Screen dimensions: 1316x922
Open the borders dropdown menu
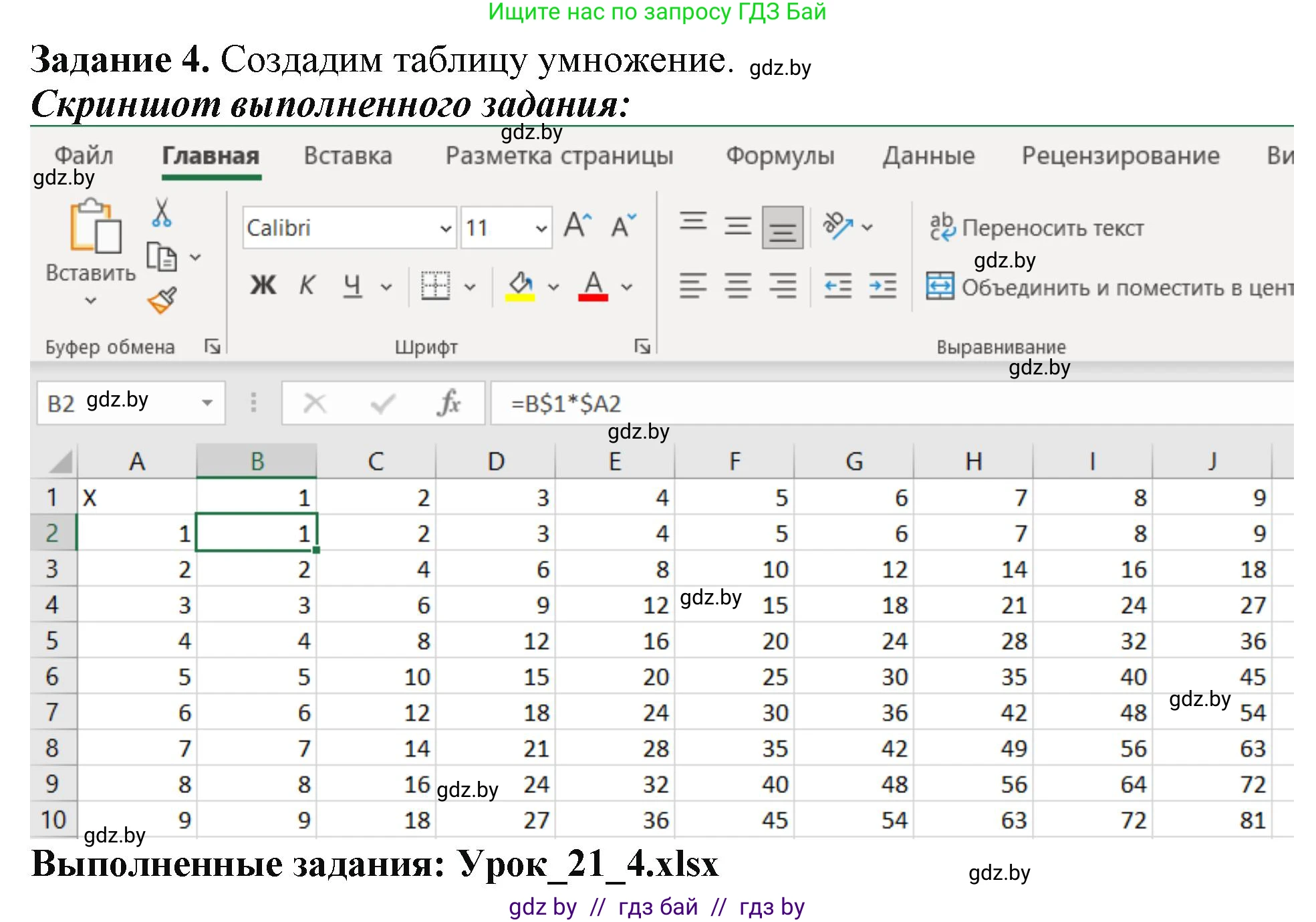pyautogui.click(x=469, y=286)
